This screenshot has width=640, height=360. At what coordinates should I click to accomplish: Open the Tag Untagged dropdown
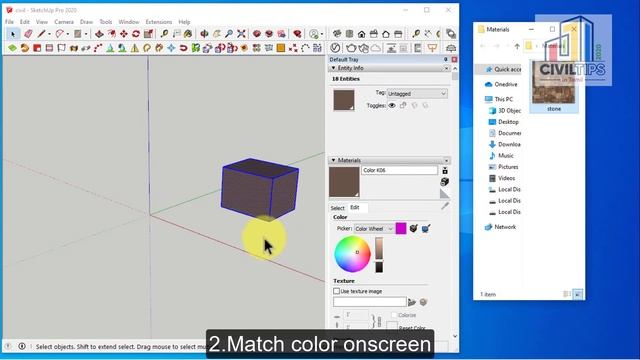(417, 94)
